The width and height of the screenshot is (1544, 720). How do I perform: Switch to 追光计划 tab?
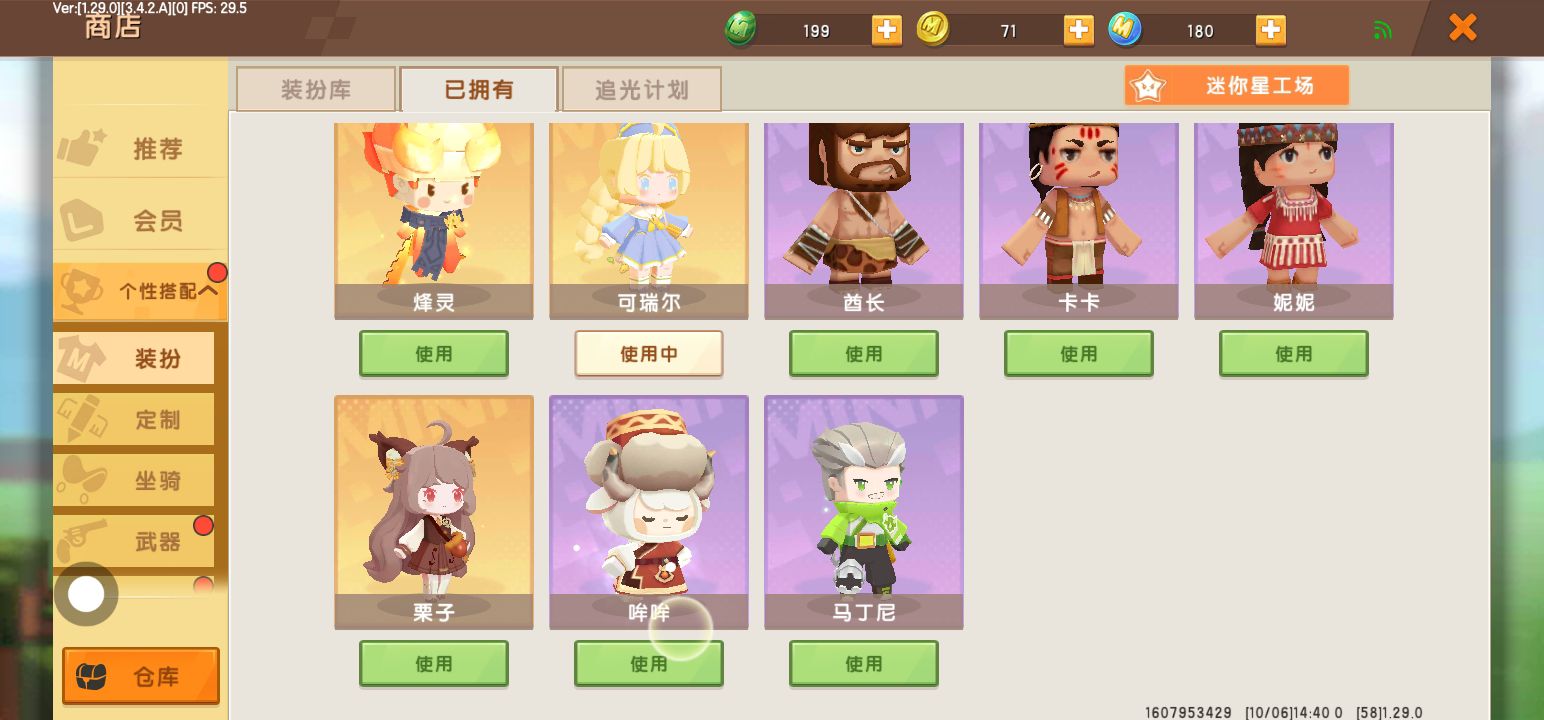click(641, 89)
